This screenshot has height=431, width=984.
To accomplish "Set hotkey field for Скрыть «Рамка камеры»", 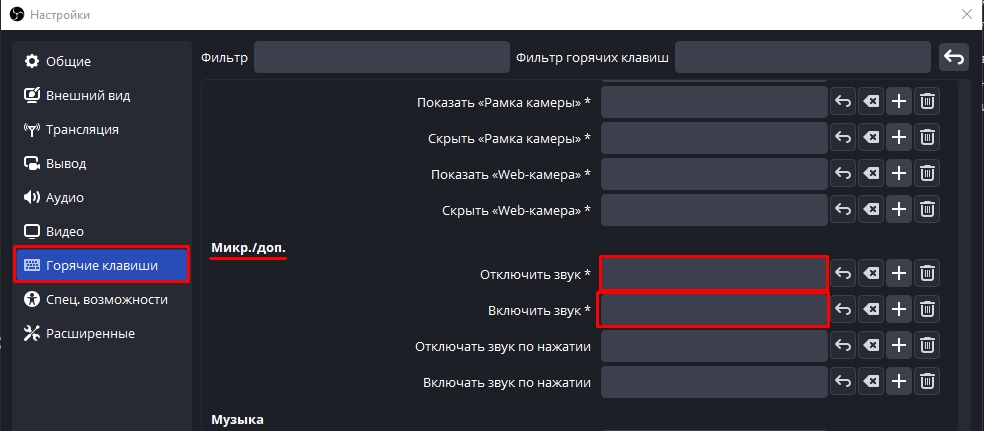I will click(714, 137).
